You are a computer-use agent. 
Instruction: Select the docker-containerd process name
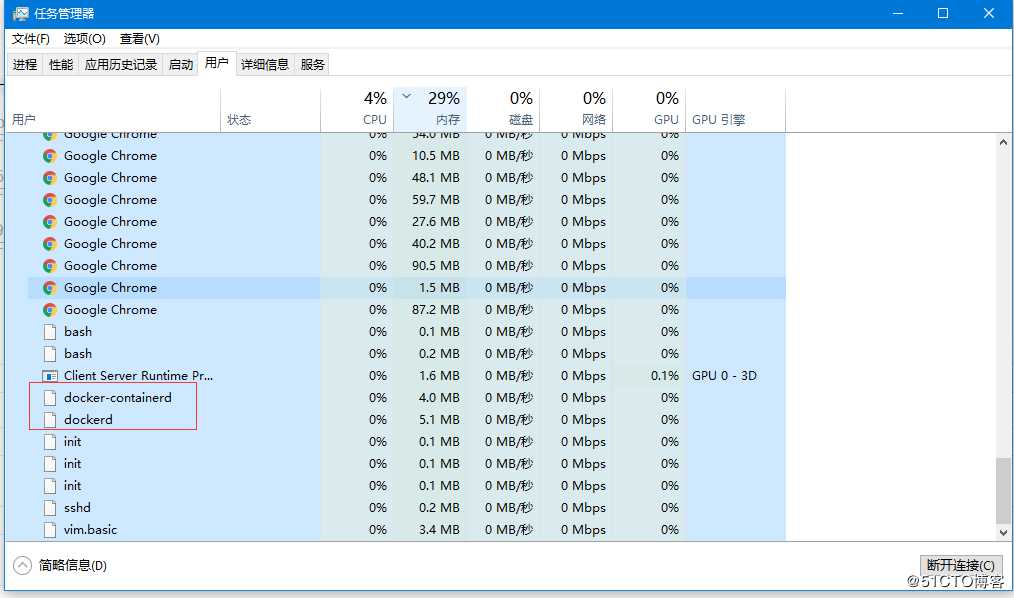[x=118, y=398]
